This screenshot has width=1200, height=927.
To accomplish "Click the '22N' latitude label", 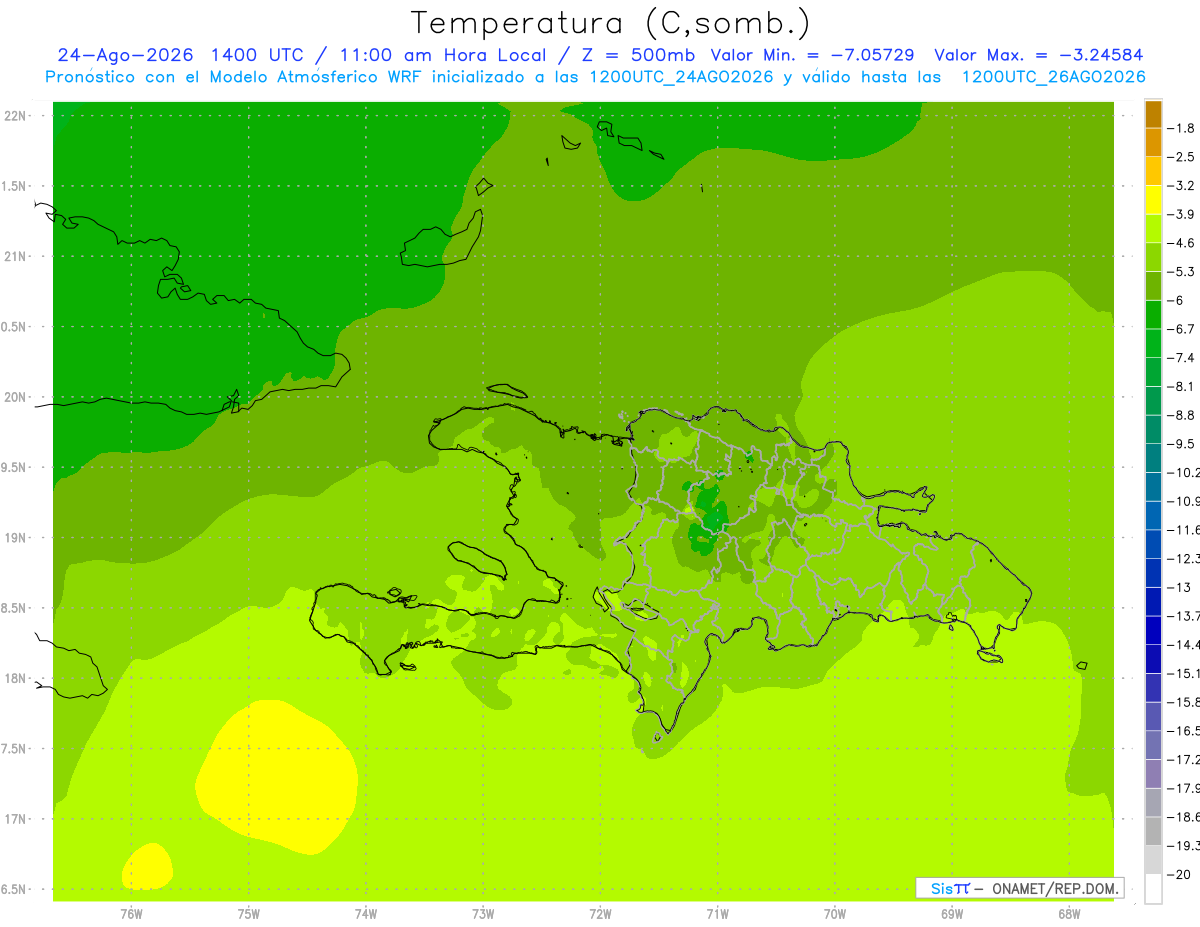I will click(x=17, y=115).
